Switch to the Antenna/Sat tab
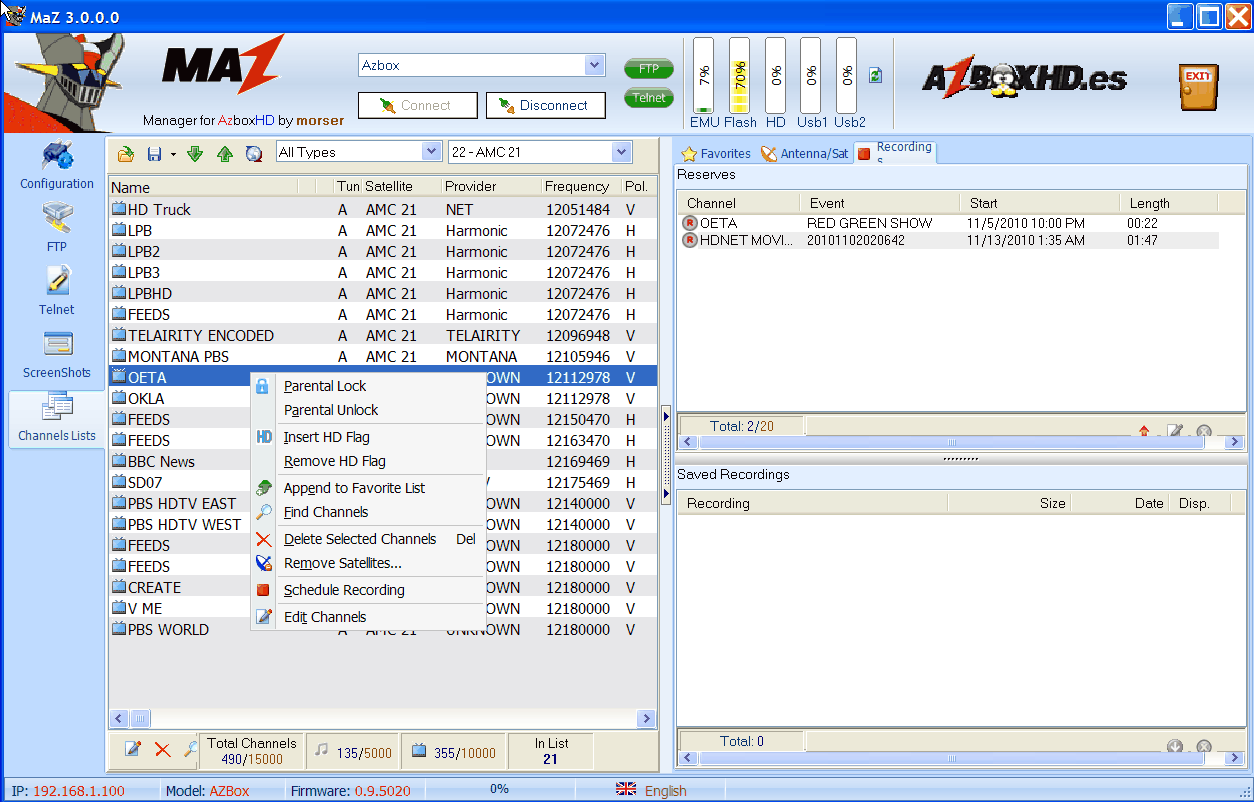 click(805, 153)
